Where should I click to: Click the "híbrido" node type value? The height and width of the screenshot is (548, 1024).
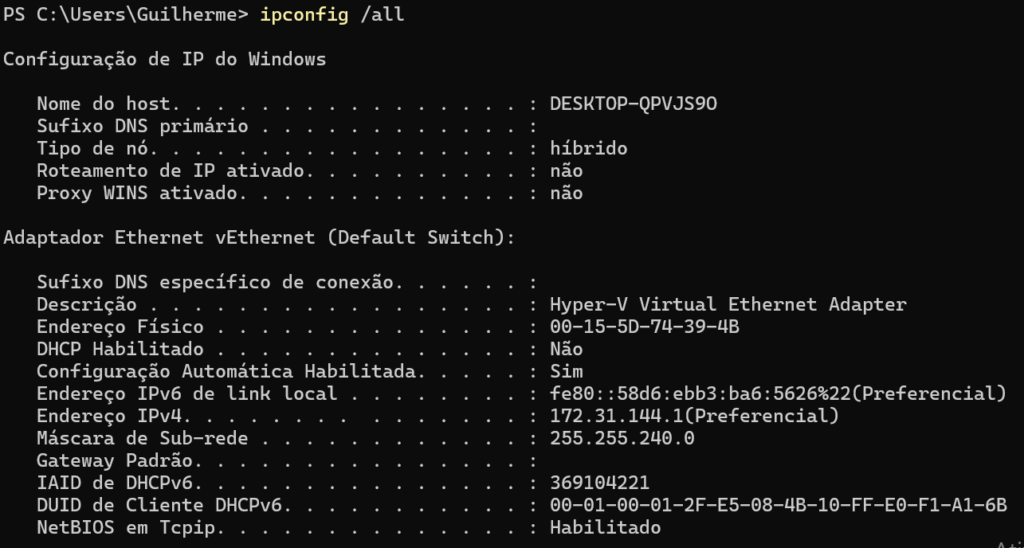589,148
